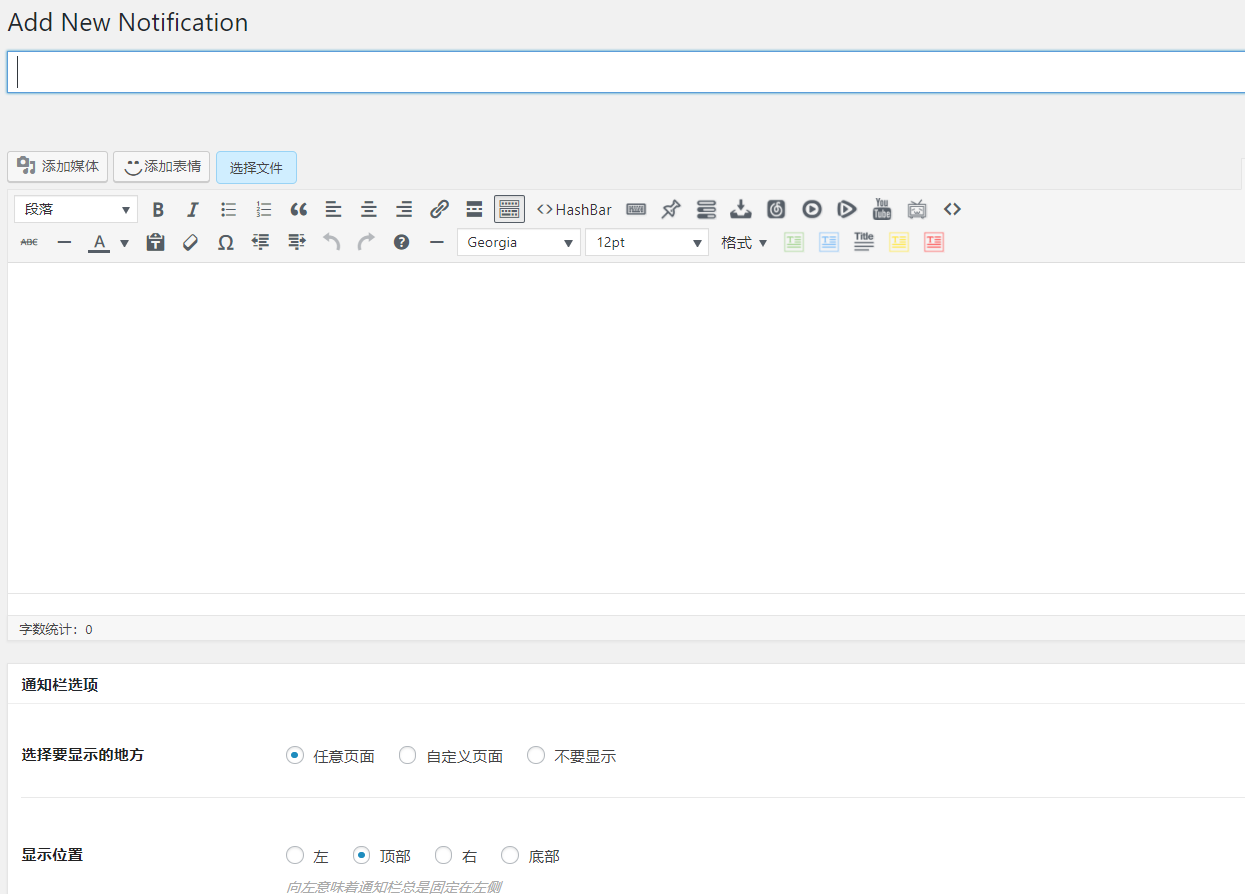Insert or edit a link
Screen dimensions: 1245x894
439,209
